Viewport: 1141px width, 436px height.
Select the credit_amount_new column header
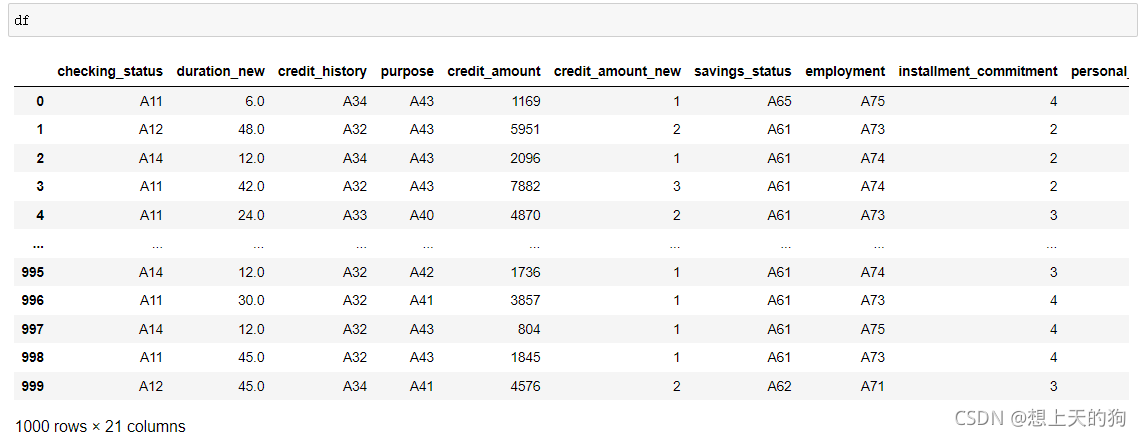click(x=618, y=71)
